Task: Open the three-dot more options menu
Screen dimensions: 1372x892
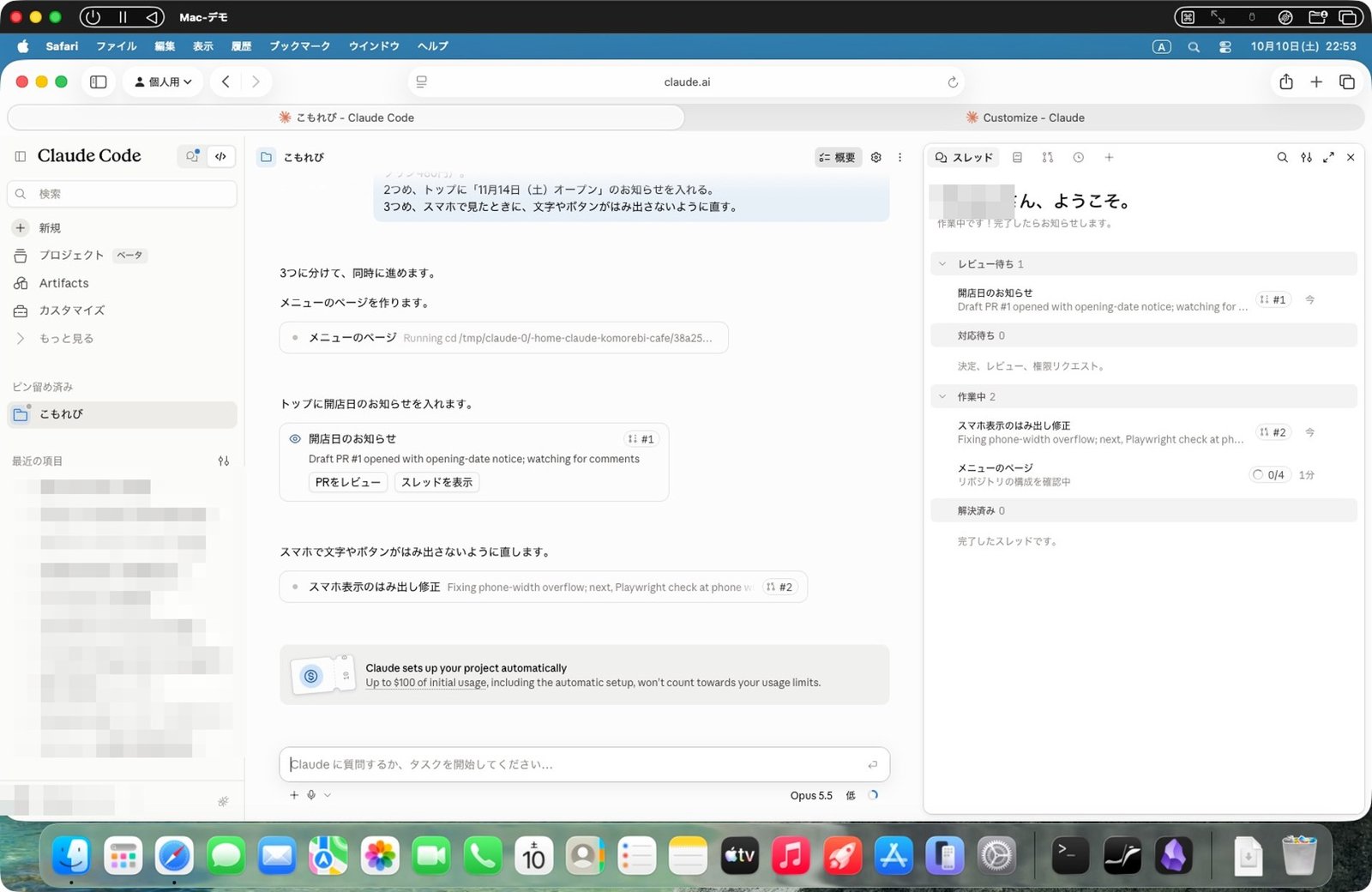Action: point(900,157)
